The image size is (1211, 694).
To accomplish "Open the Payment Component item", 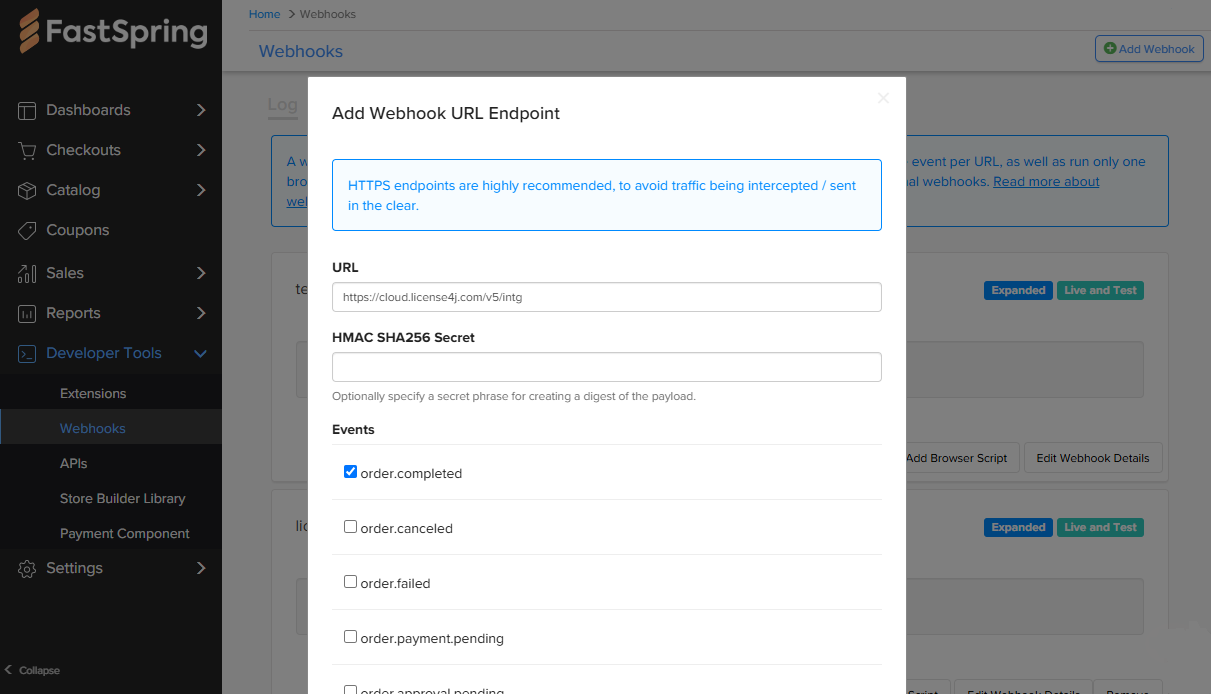I will (125, 534).
